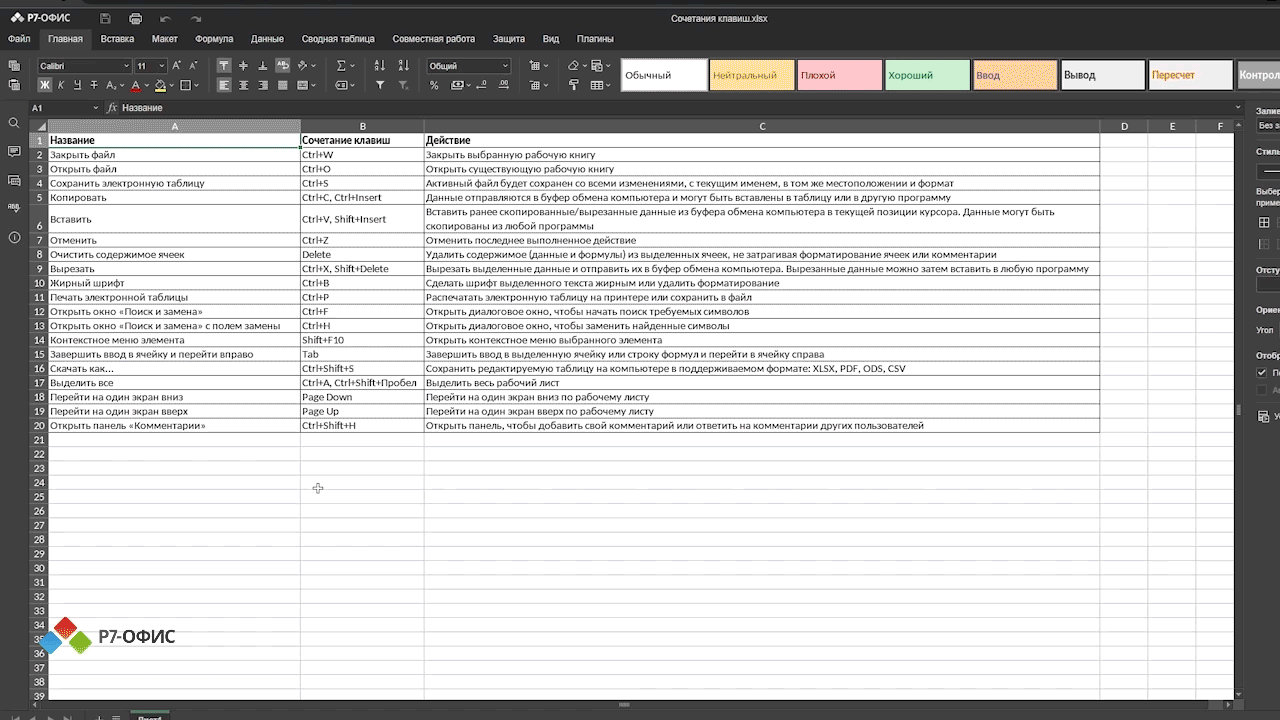Click currency accounting style icon
The image size is (1280, 720).
(459, 85)
